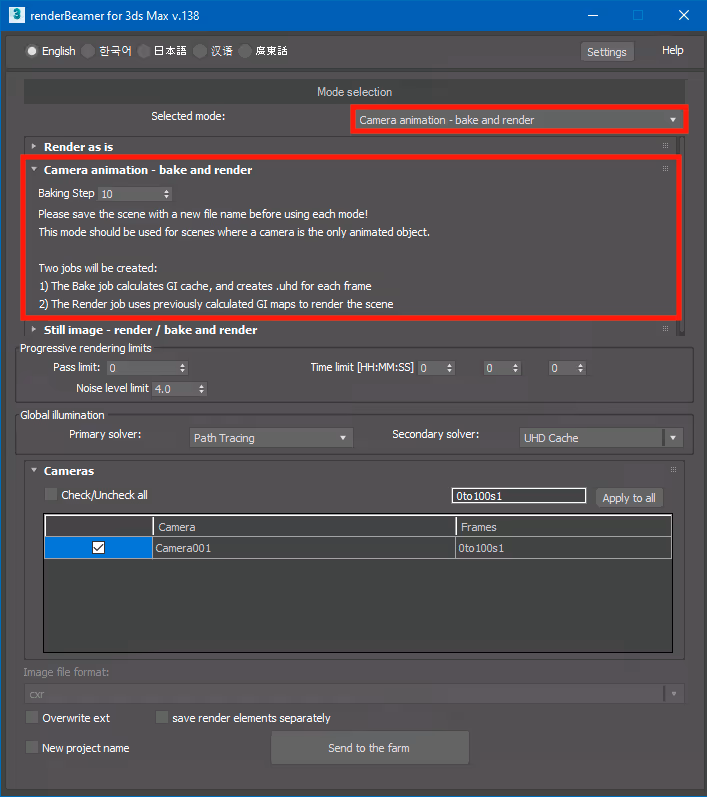This screenshot has width=707, height=797.
Task: Open the Help menu
Action: 672,50
